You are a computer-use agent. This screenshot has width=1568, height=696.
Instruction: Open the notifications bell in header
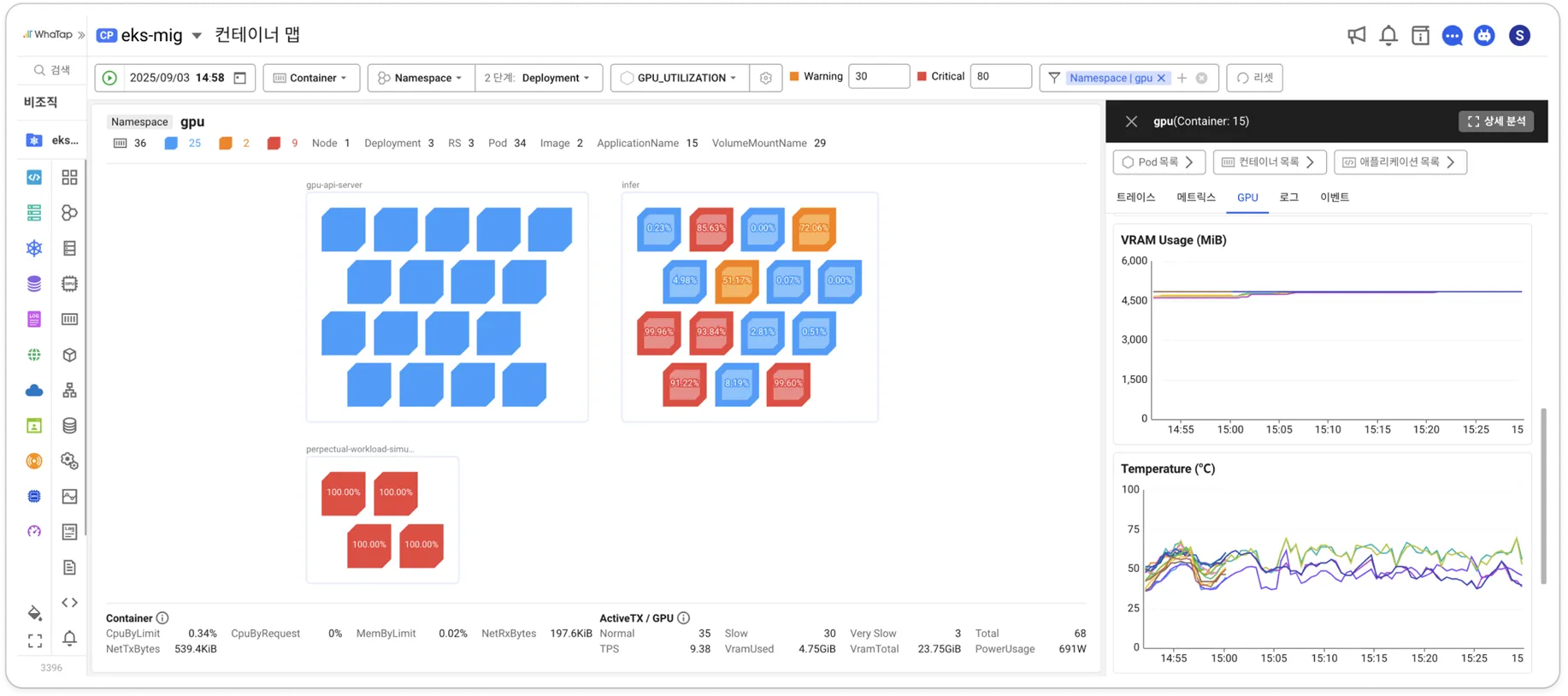coord(1388,35)
